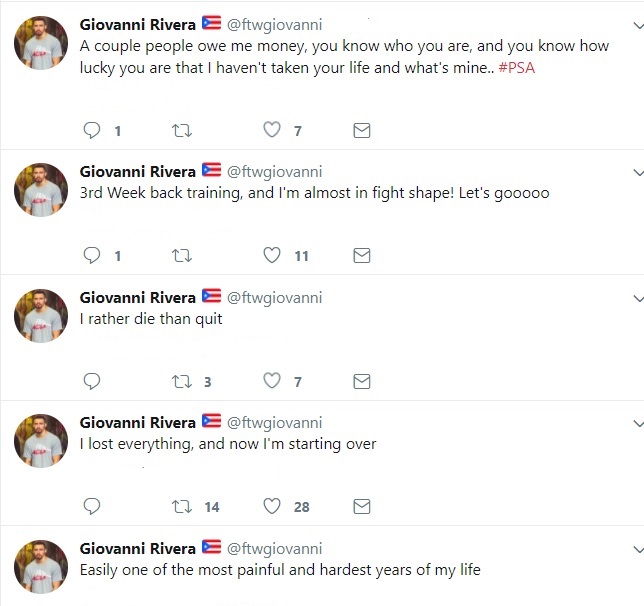The width and height of the screenshot is (644, 606).
Task: Share '3rd Week back training' tweet via message
Action: (362, 256)
